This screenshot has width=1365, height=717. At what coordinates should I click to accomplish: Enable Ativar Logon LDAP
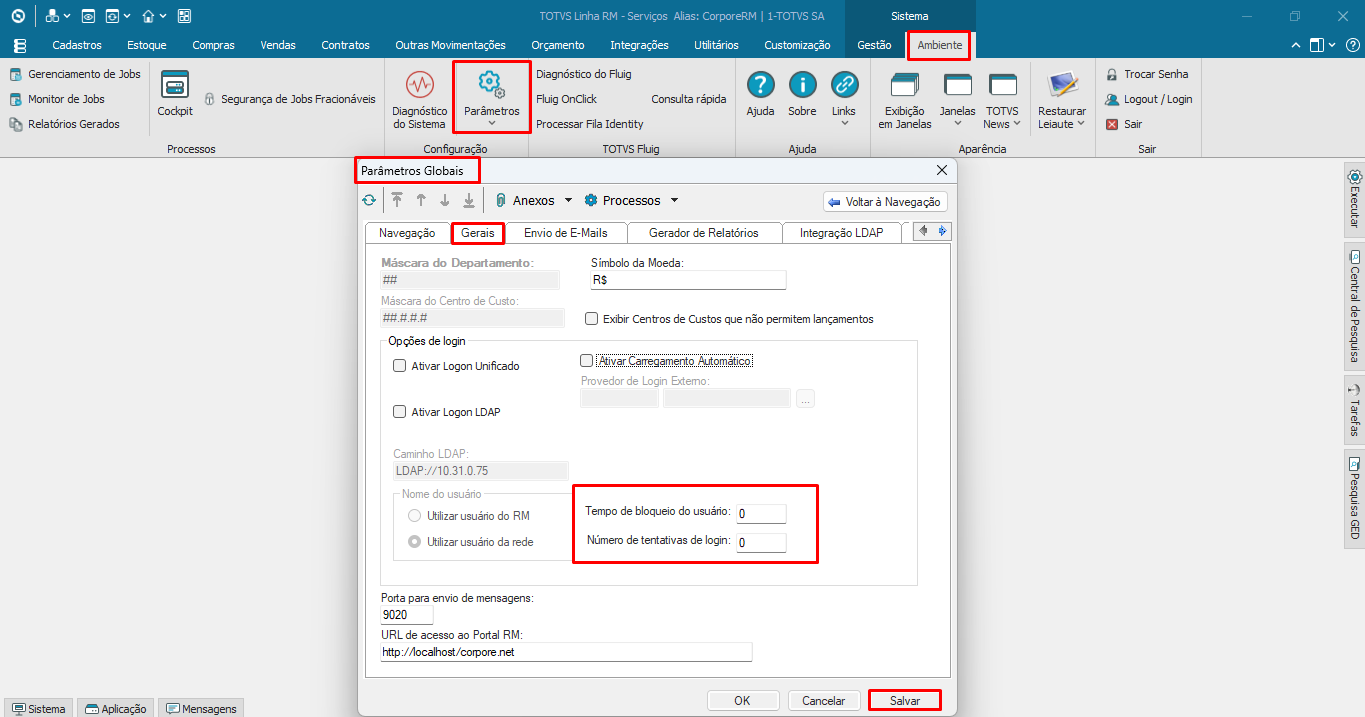point(400,411)
